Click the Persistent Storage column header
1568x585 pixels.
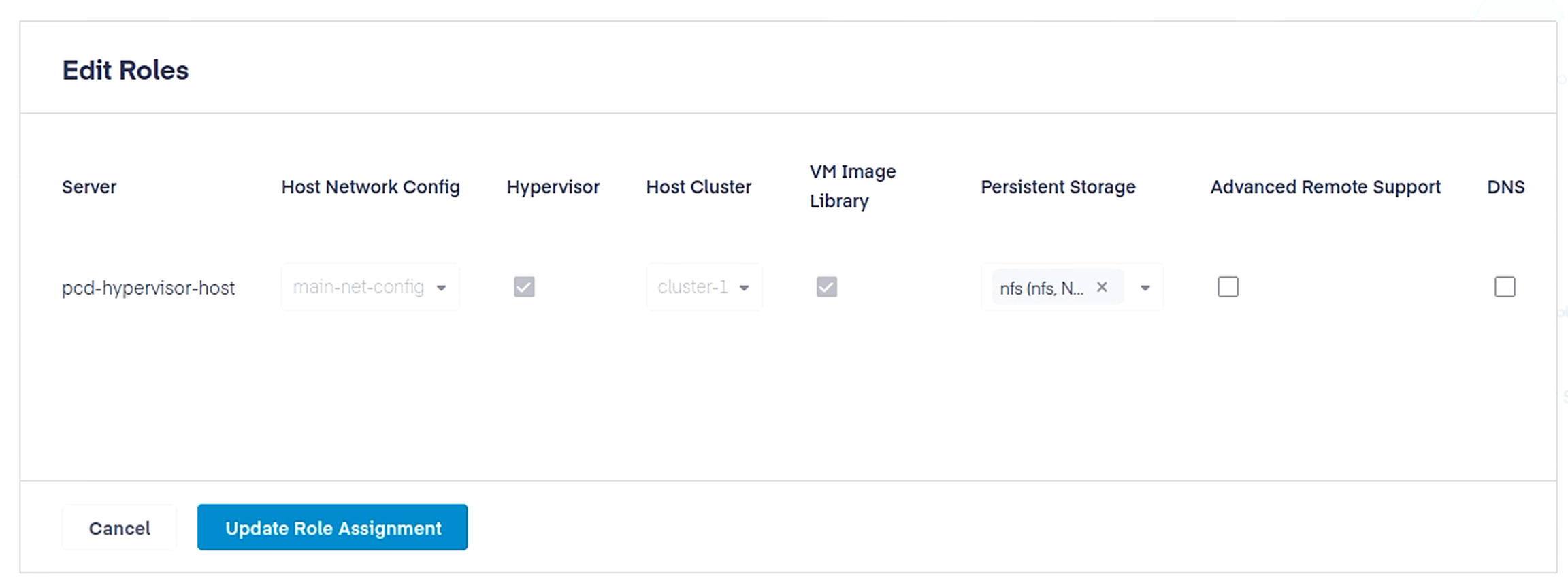(x=1058, y=186)
